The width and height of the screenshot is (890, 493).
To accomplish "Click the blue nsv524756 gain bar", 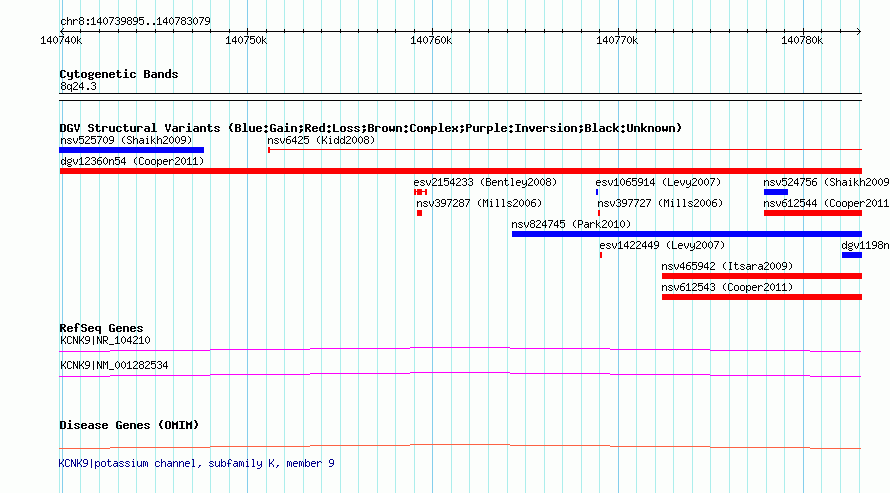I will click(x=776, y=192).
